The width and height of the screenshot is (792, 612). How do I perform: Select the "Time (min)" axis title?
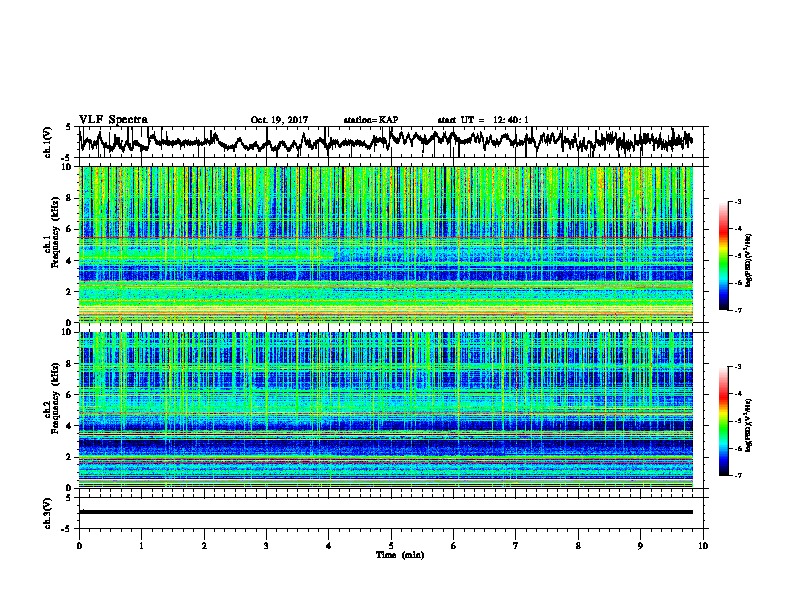pos(400,555)
